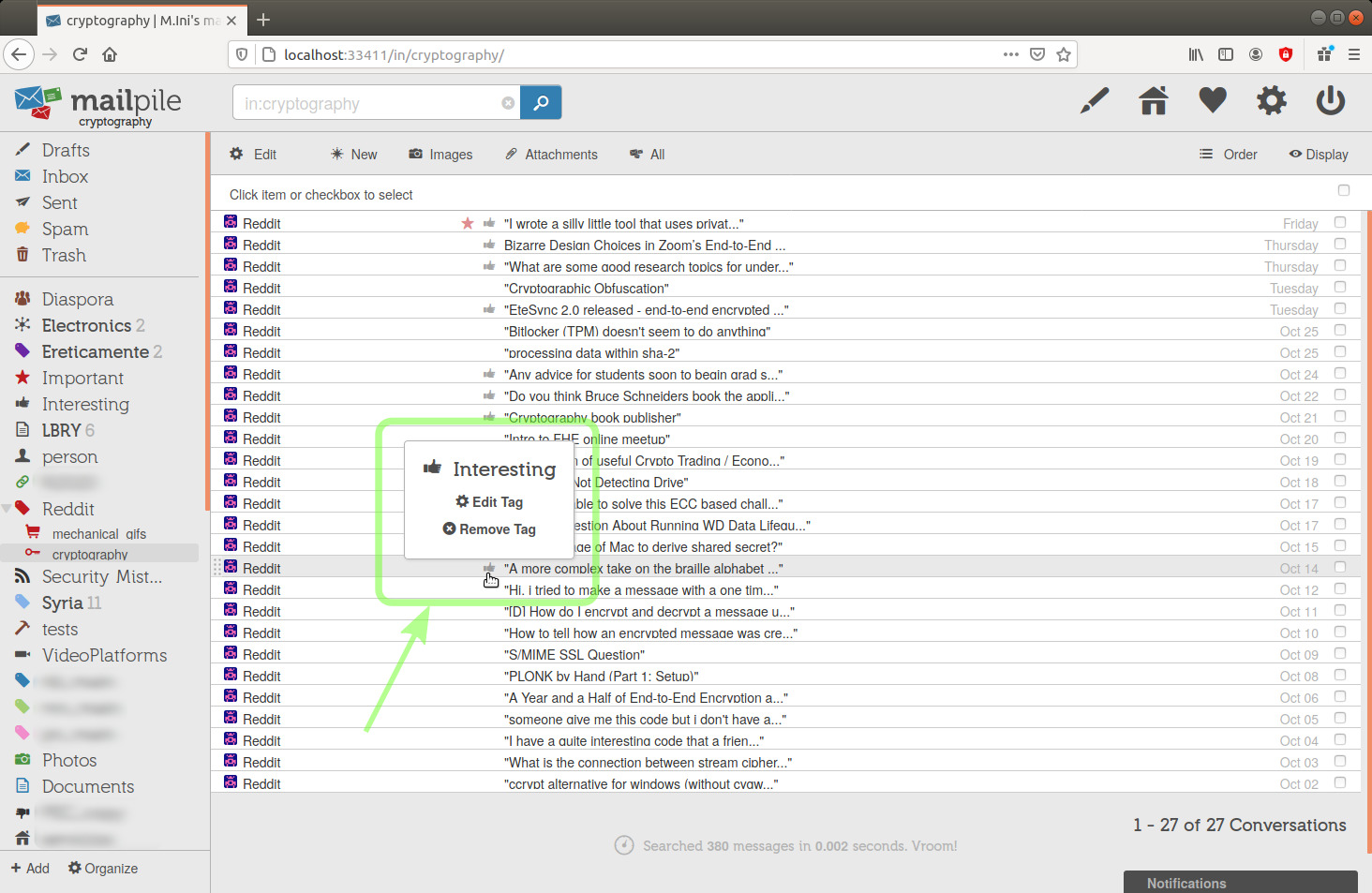Screen dimensions: 1372x893
Task: Check the box for the Oct 25 Bitlocker message
Action: [1340, 331]
